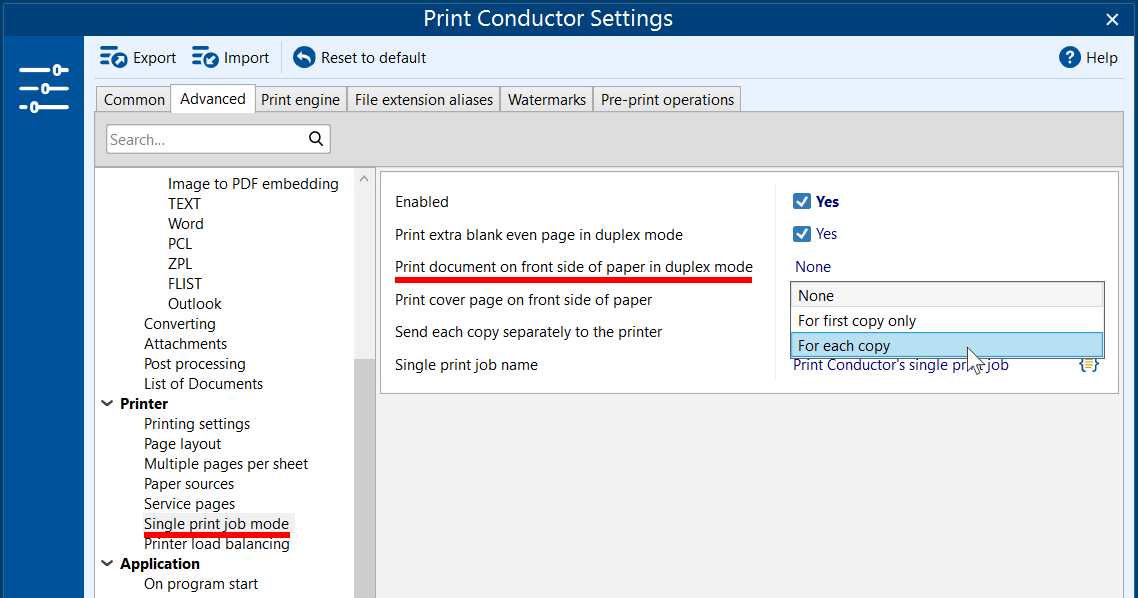Switch to the Common tab
This screenshot has height=598, width=1138.
134,99
